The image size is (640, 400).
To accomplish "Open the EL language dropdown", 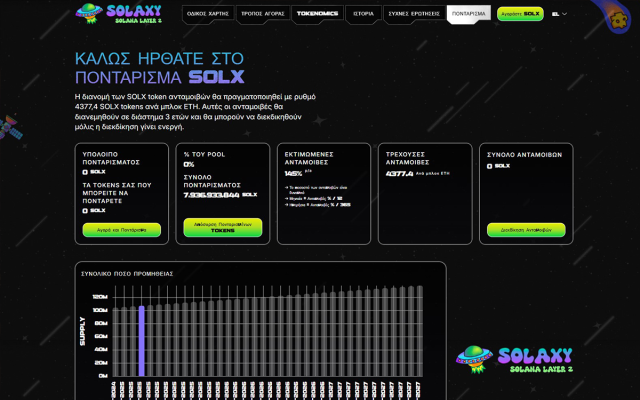I will click(559, 14).
